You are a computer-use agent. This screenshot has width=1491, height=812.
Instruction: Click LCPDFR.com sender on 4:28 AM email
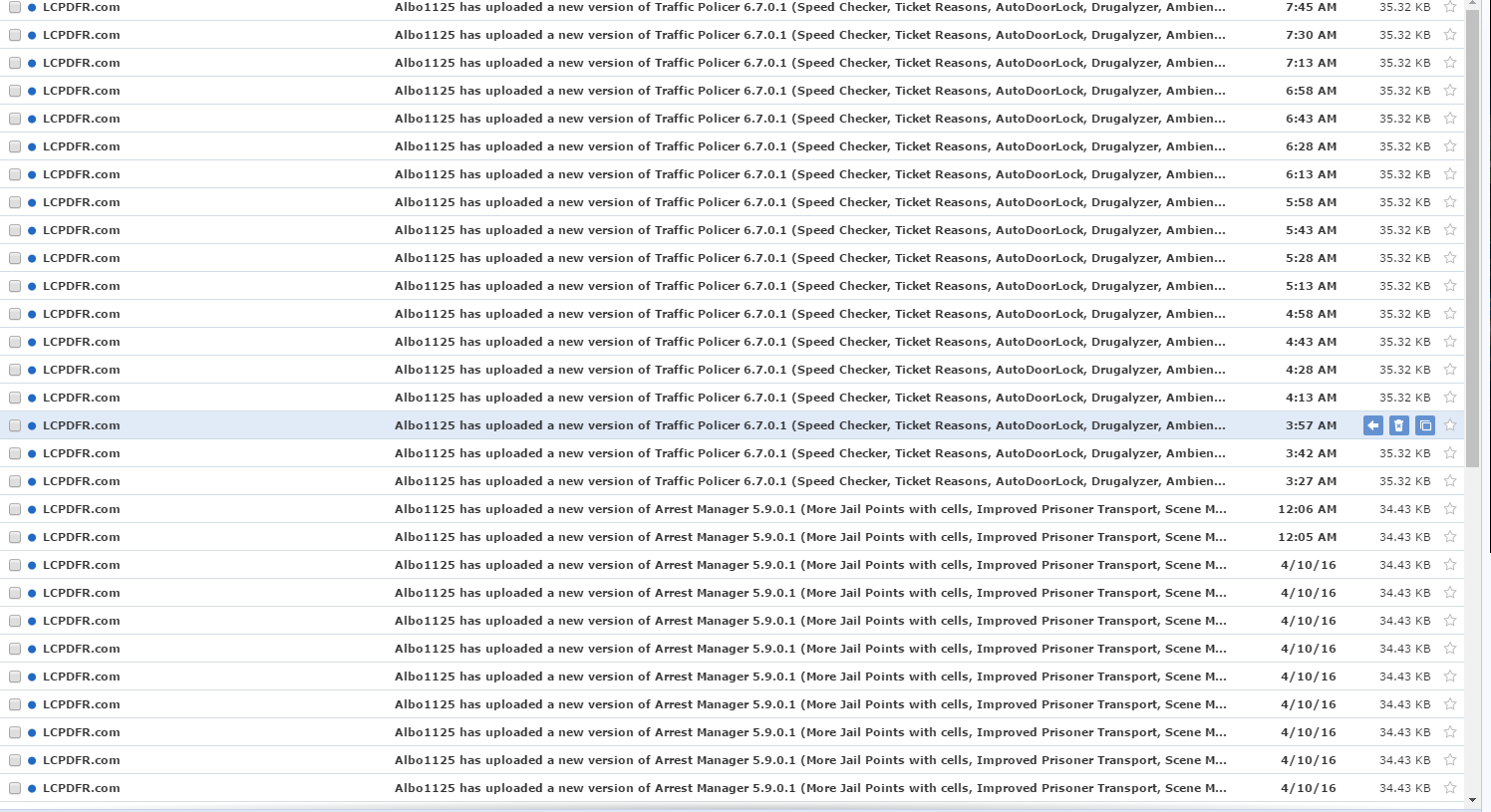(x=82, y=370)
